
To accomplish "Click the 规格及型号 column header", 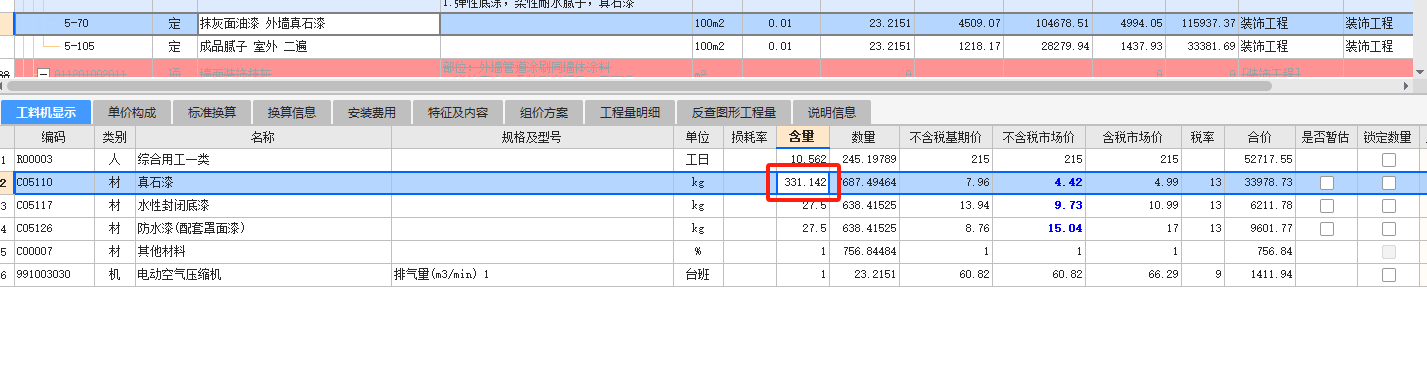I will [532, 137].
